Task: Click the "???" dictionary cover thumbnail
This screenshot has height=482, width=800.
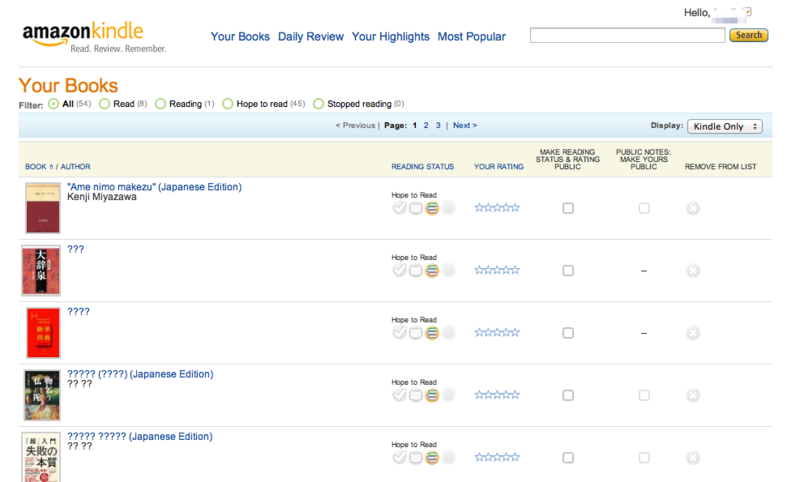Action: (41, 270)
